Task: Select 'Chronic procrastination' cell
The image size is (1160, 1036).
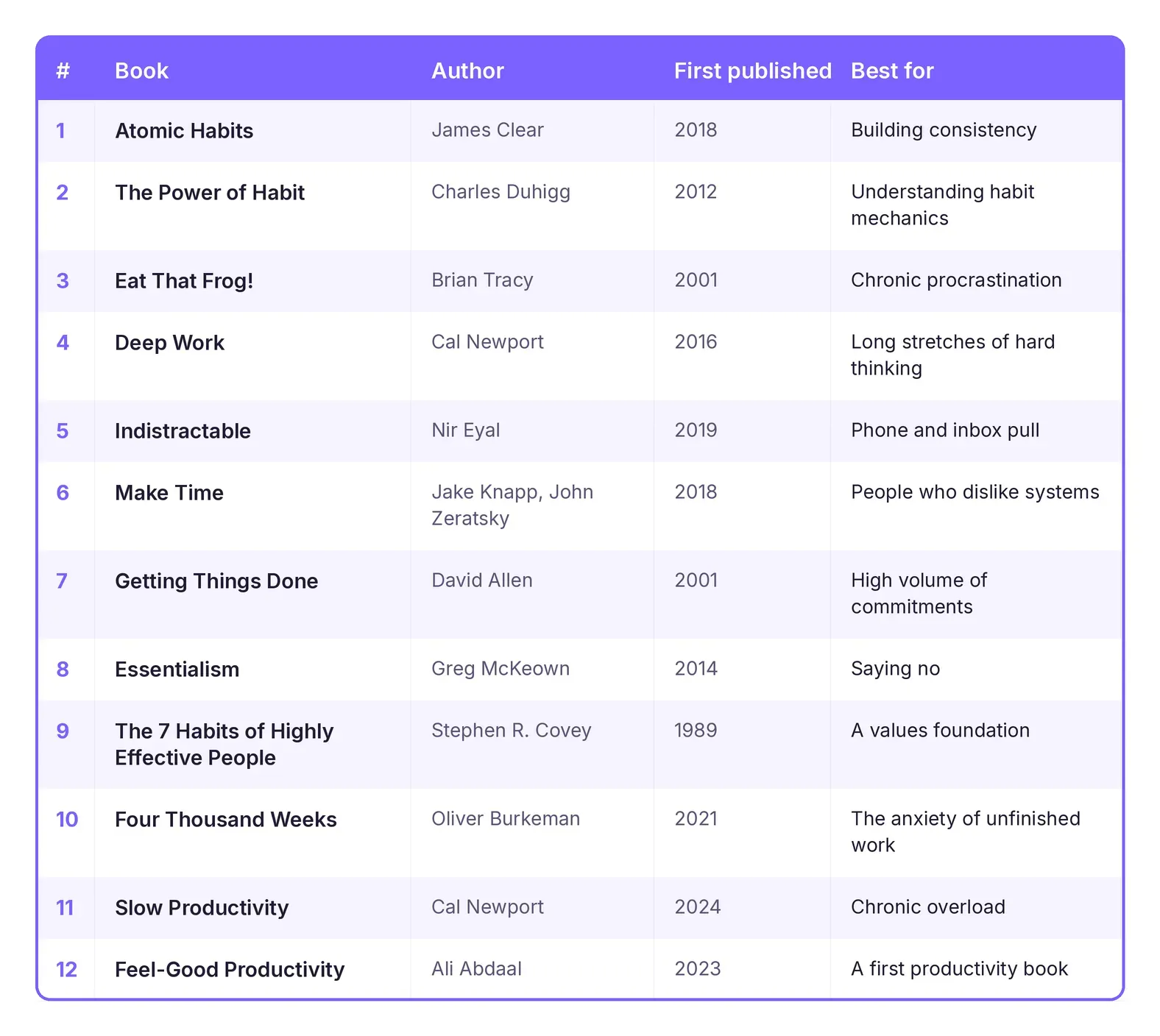Action: 956,280
